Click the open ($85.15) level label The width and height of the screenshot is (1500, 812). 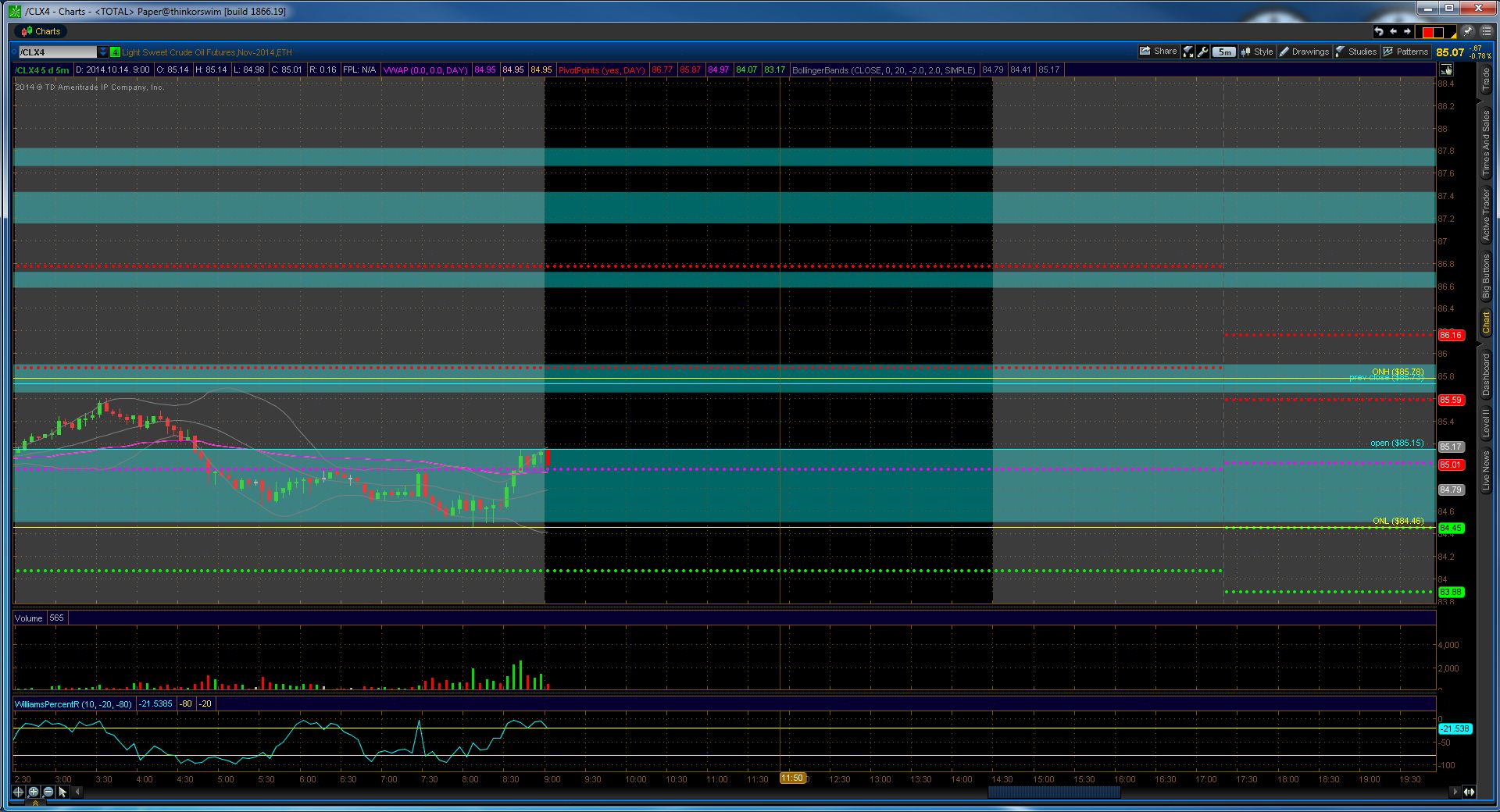click(1397, 443)
